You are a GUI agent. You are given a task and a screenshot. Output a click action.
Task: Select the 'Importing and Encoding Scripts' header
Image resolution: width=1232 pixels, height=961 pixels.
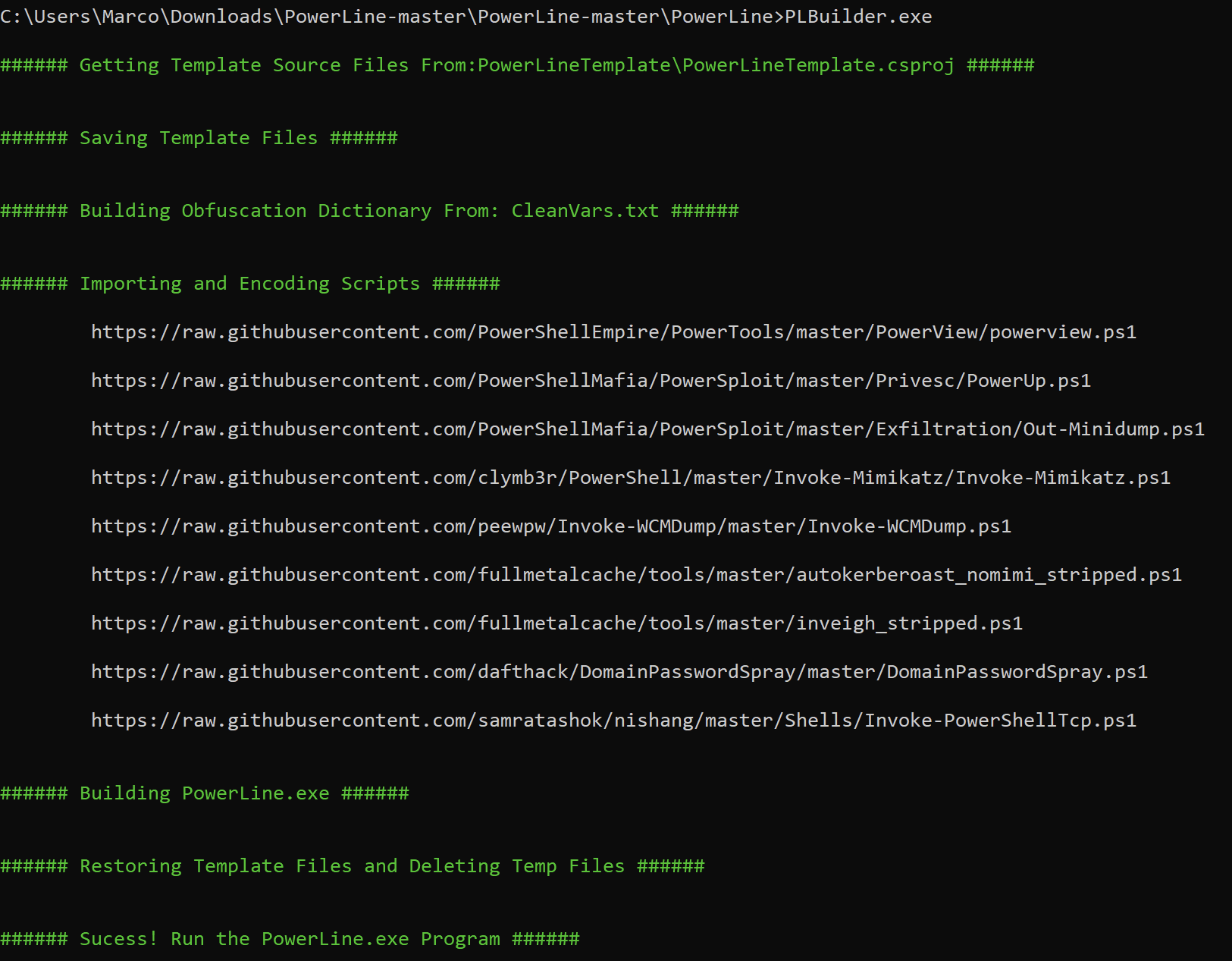(250, 284)
